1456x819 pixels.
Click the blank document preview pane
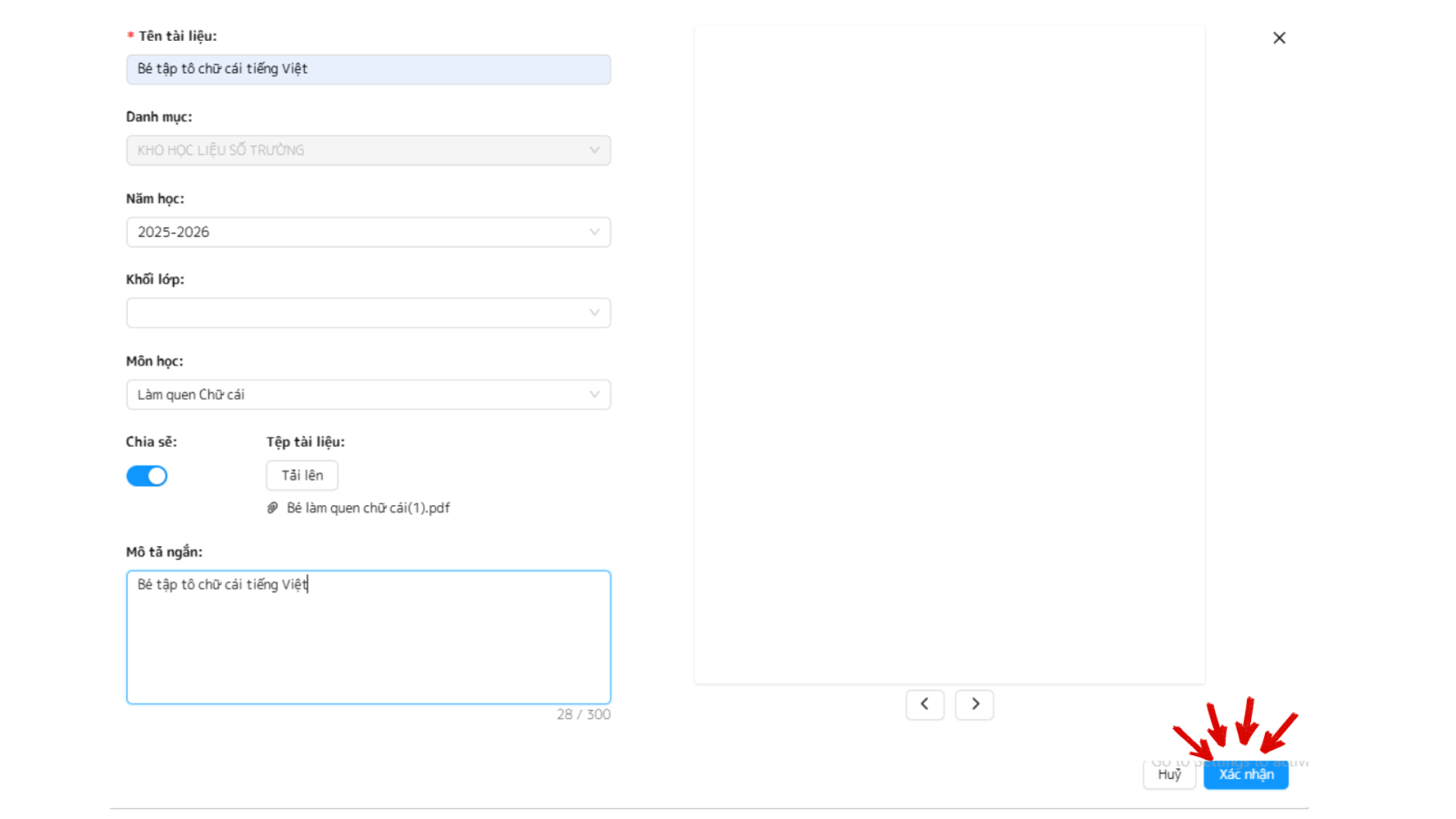point(949,355)
